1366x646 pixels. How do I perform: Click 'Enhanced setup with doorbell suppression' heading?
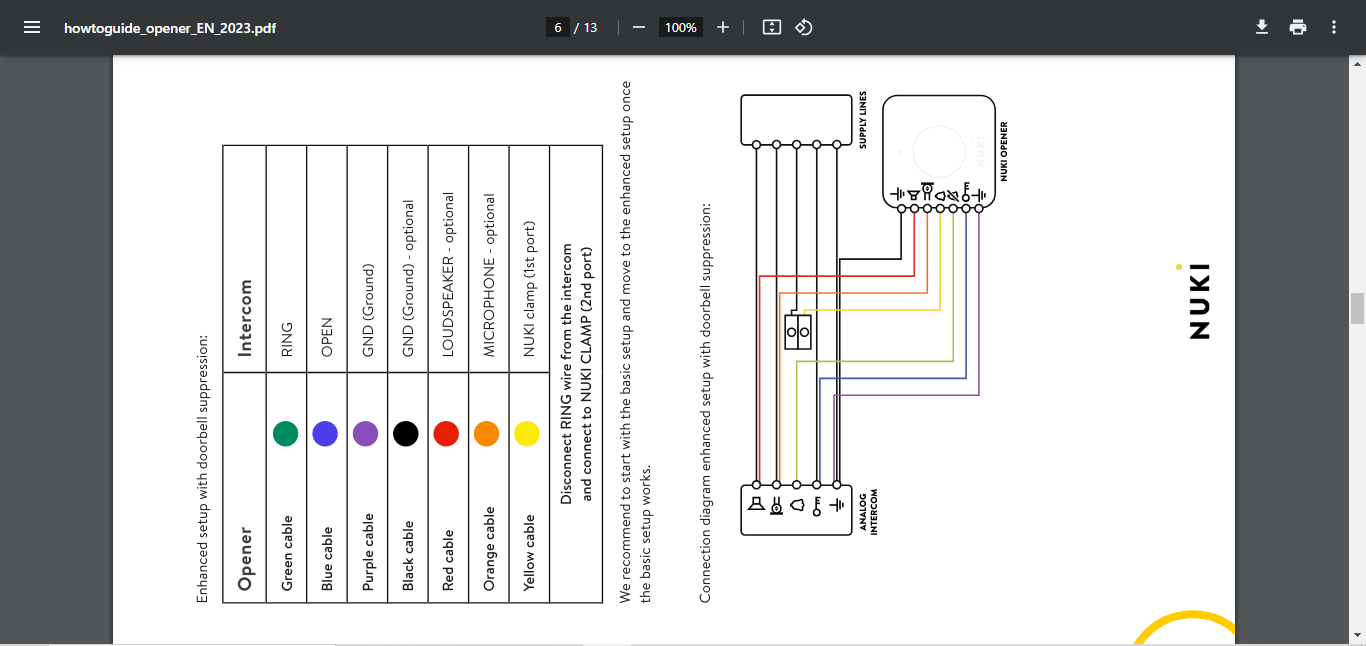[203, 467]
